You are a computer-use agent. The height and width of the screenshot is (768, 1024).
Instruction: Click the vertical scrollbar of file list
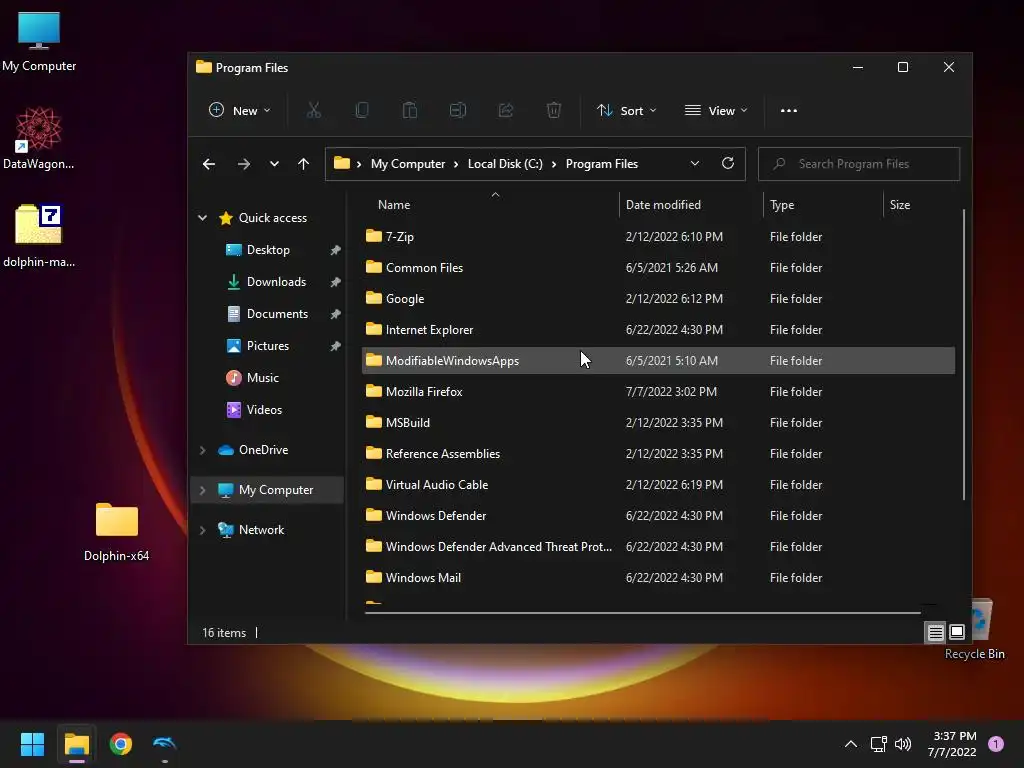pos(964,355)
